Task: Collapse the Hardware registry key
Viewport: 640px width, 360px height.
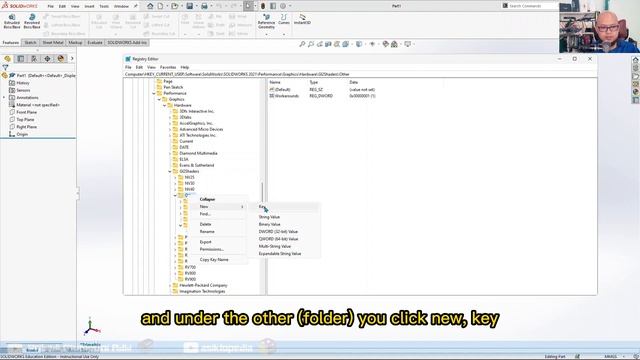Action: point(164,105)
